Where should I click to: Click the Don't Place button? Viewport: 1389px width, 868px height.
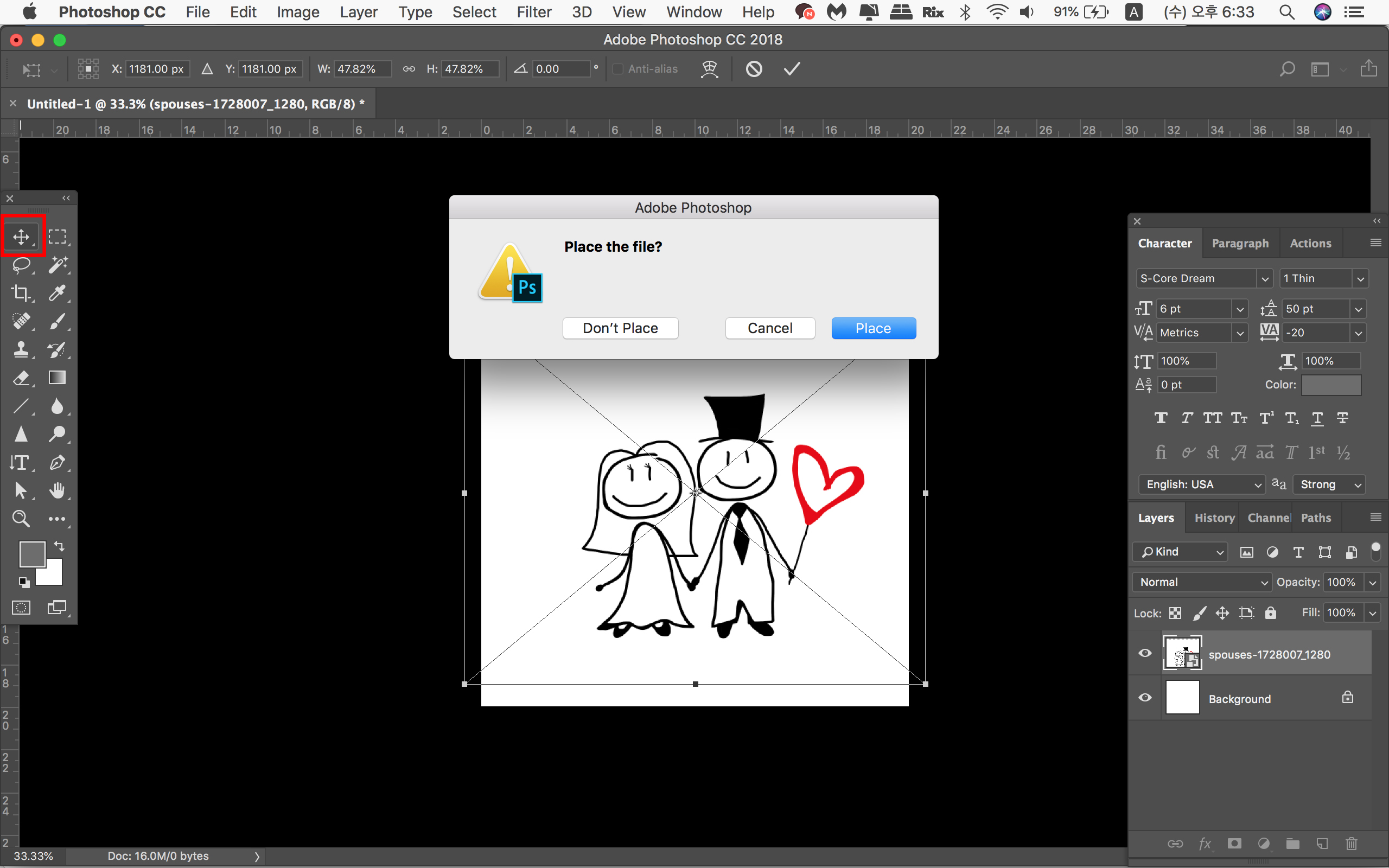620,328
